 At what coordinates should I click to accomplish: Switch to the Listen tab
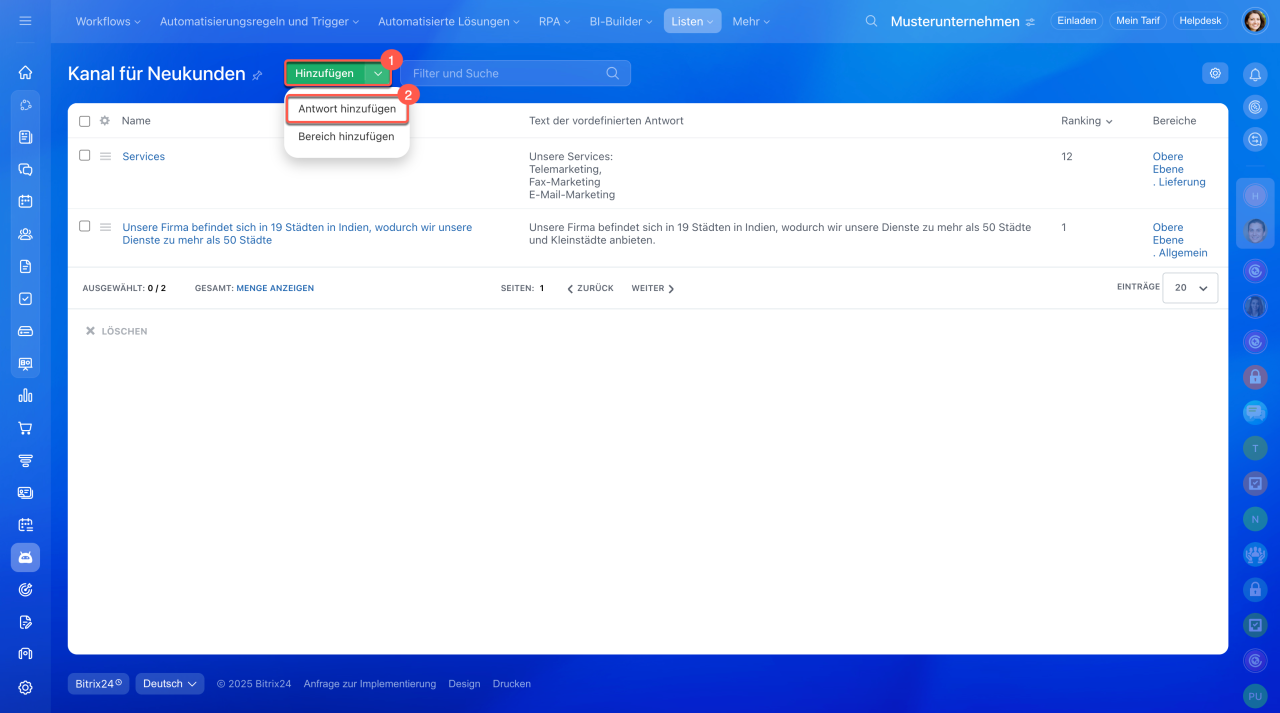point(692,21)
